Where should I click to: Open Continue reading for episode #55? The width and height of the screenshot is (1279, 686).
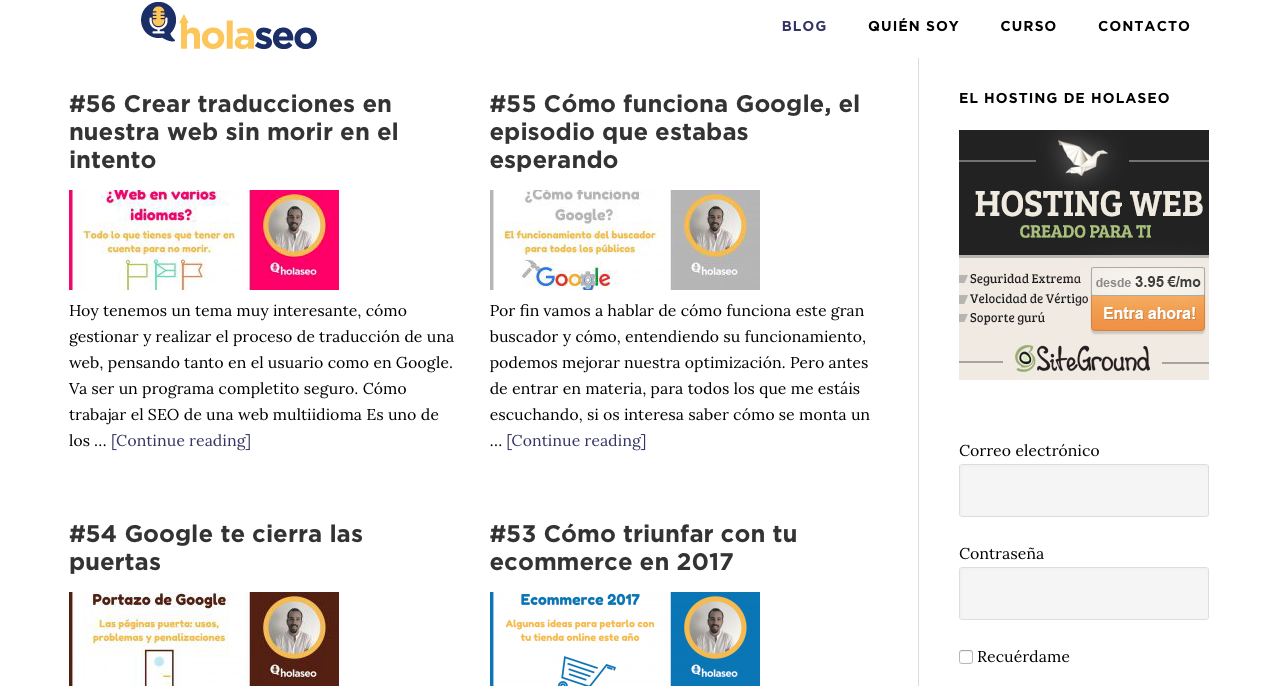coord(576,439)
